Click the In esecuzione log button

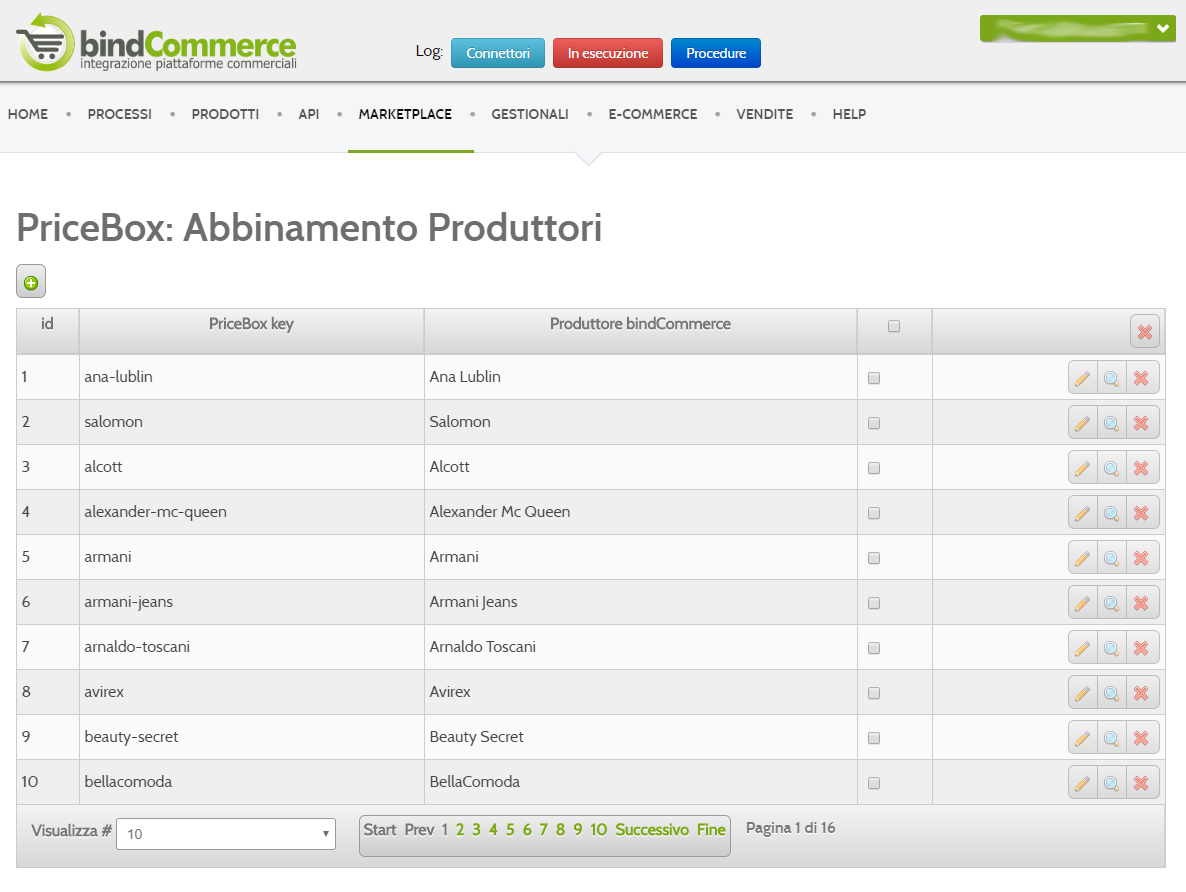point(607,53)
